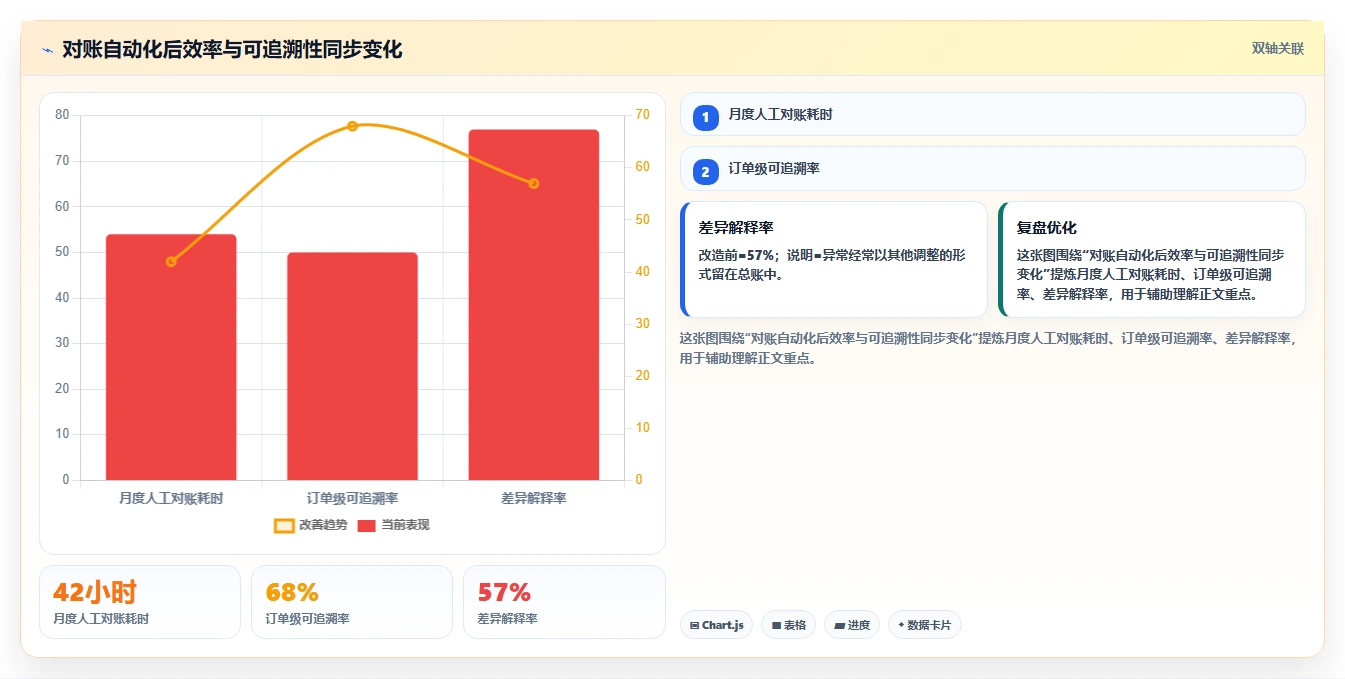The image size is (1345, 679).
Task: Click the icon inside Chart.js tag
Action: click(694, 625)
